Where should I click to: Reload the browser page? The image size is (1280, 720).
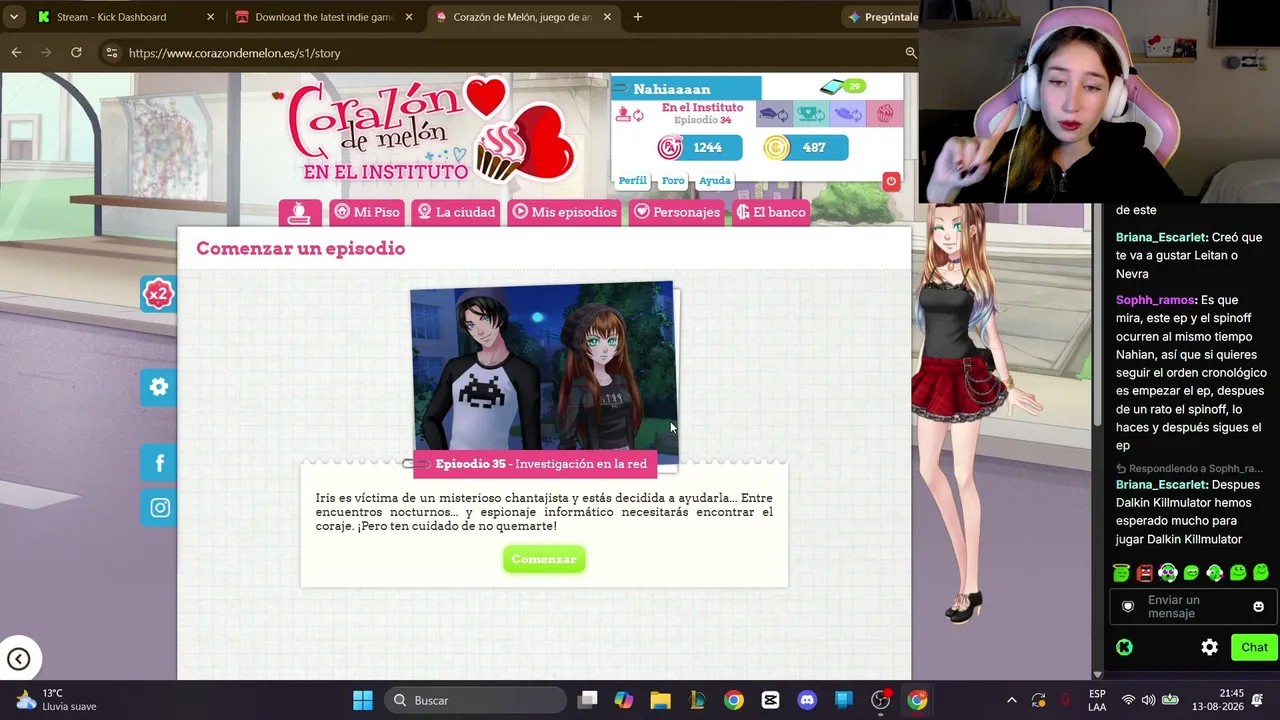coord(76,52)
